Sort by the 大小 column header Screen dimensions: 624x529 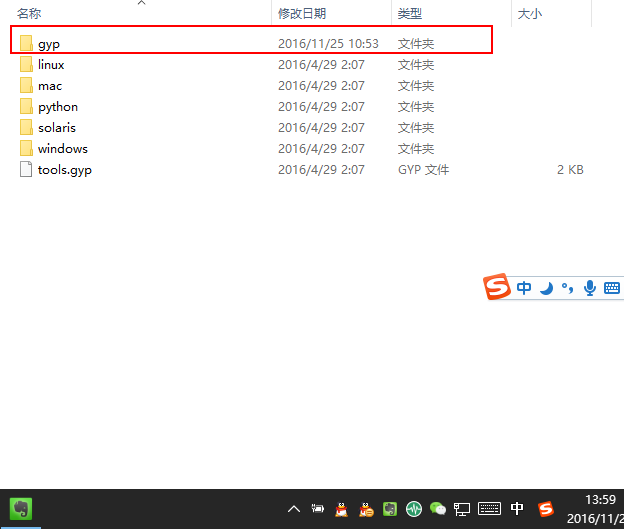click(x=529, y=14)
